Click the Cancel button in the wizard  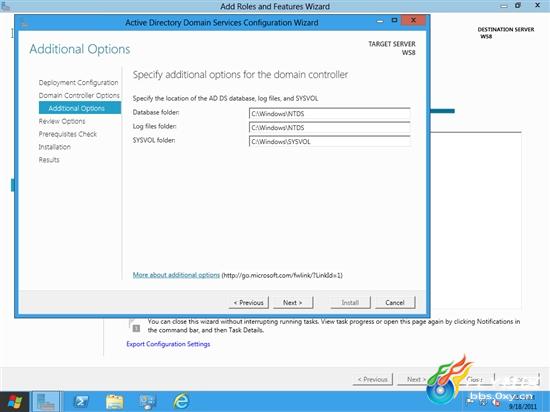(x=395, y=303)
